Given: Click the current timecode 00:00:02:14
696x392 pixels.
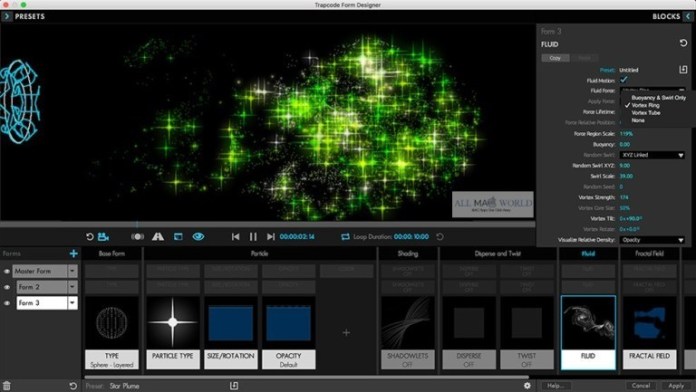Looking at the screenshot, I should click(x=297, y=237).
